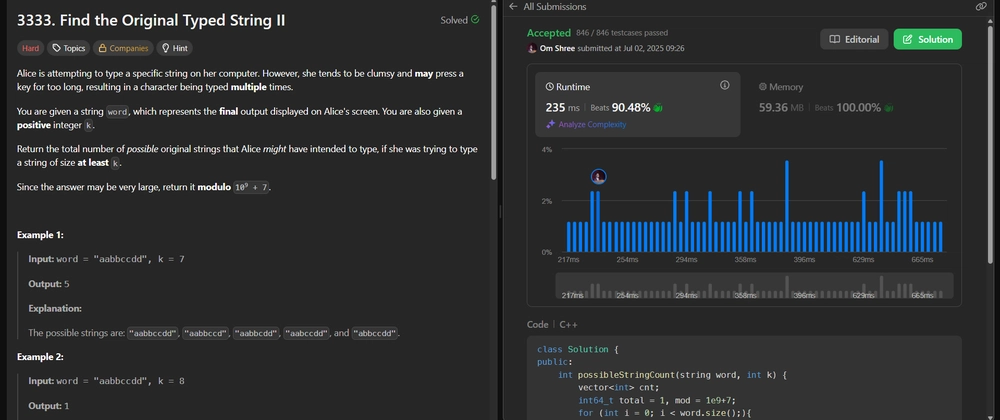Open the Companies locked tag
The image size is (1000, 420).
pos(123,48)
